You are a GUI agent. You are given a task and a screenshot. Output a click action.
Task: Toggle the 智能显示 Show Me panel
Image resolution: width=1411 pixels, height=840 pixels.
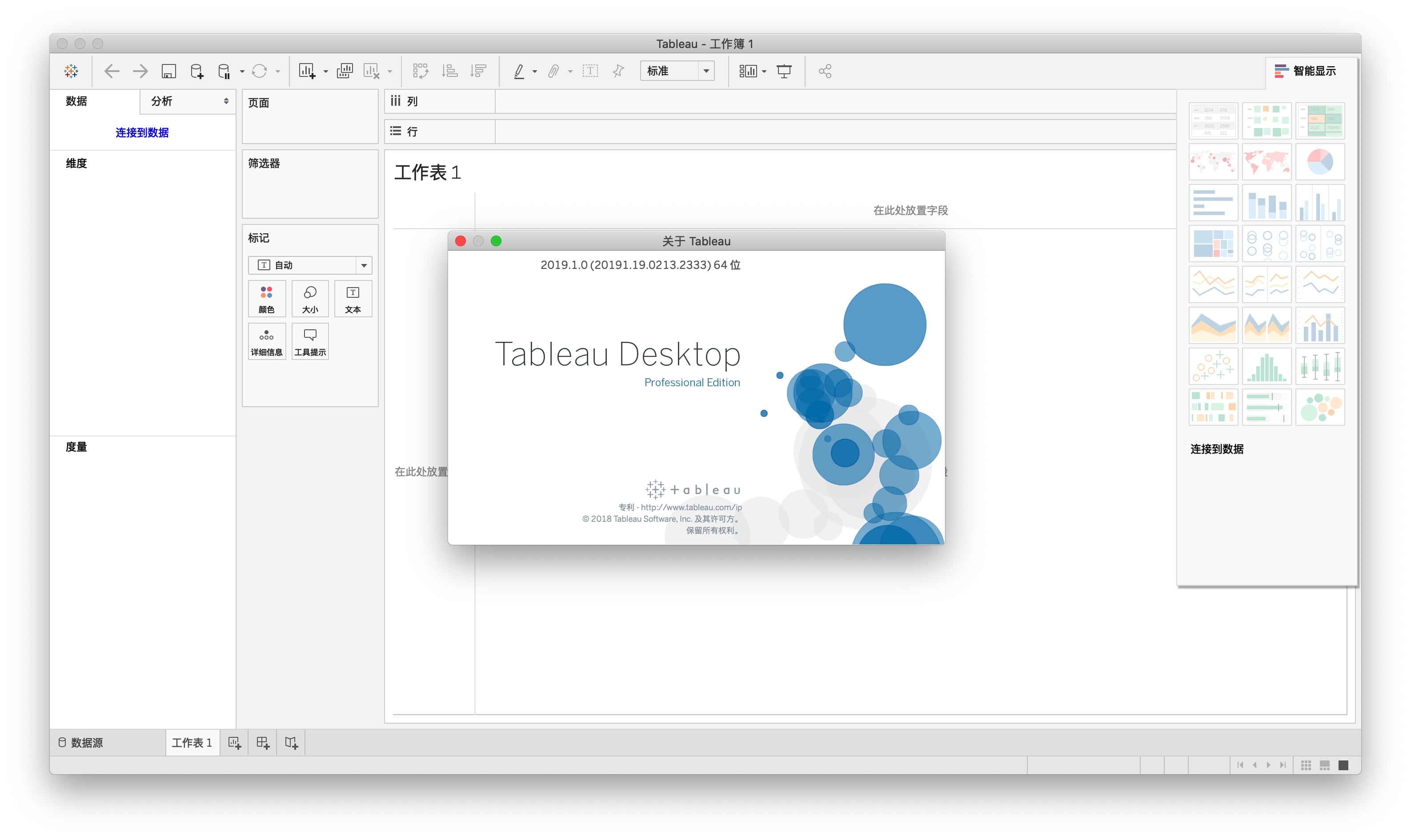pyautogui.click(x=1305, y=71)
